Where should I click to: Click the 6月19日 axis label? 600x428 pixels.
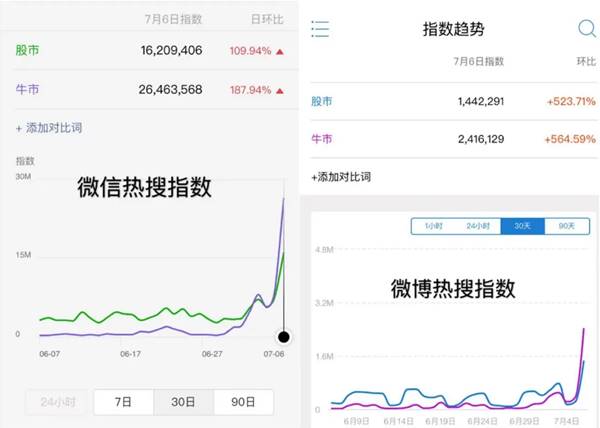click(440, 421)
